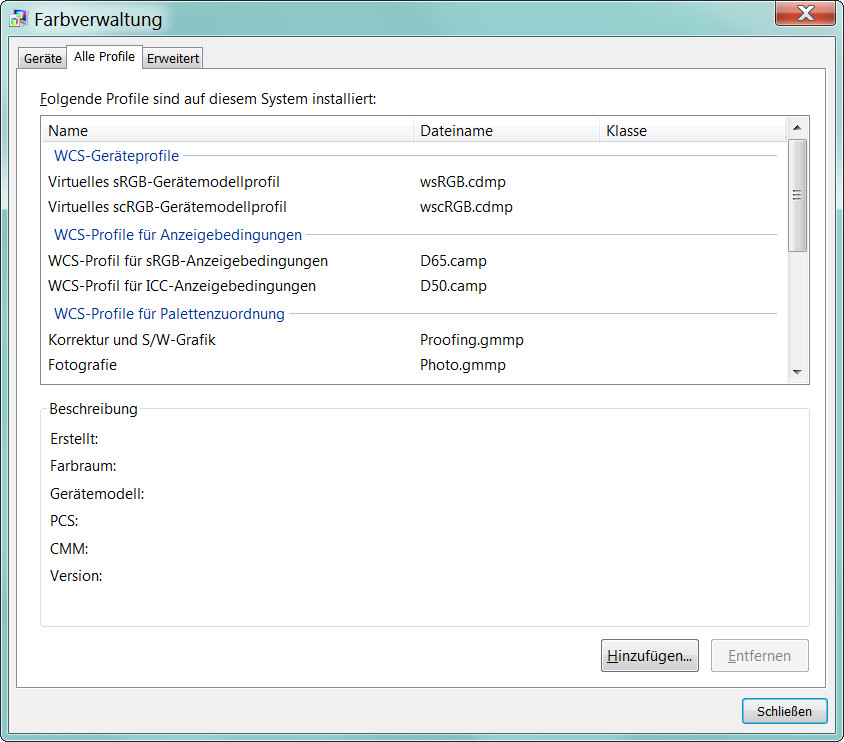Choose WCS-Profil für sRGB-Anzeigebedingungen
844x742 pixels.
click(x=188, y=261)
